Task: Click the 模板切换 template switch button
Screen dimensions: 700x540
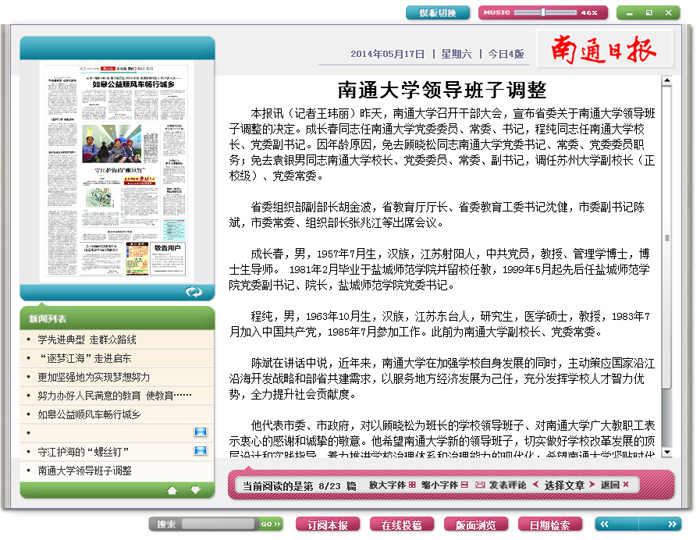Action: (x=438, y=13)
